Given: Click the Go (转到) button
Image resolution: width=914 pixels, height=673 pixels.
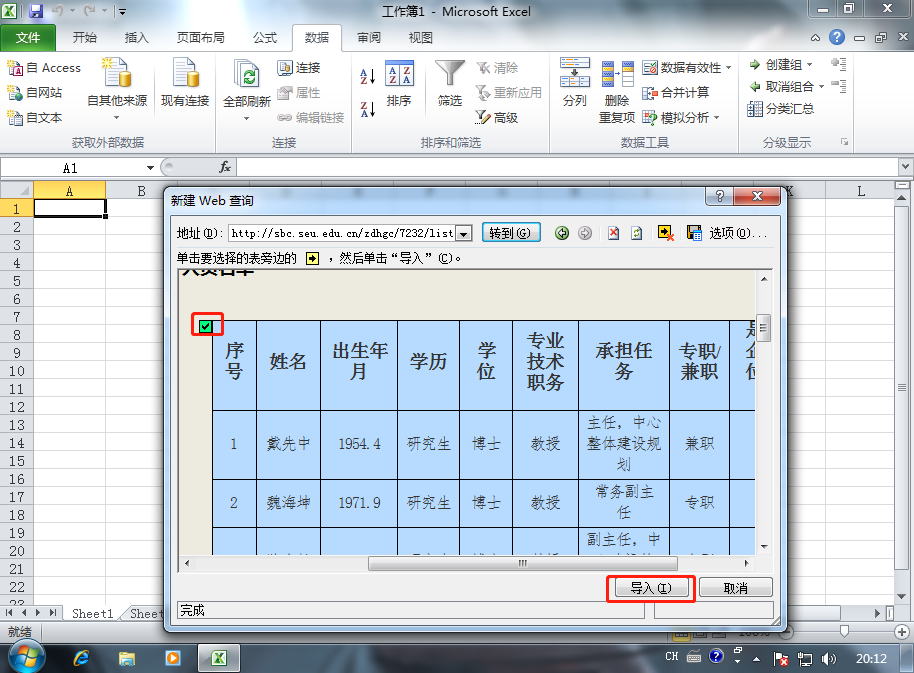Looking at the screenshot, I should (x=511, y=233).
